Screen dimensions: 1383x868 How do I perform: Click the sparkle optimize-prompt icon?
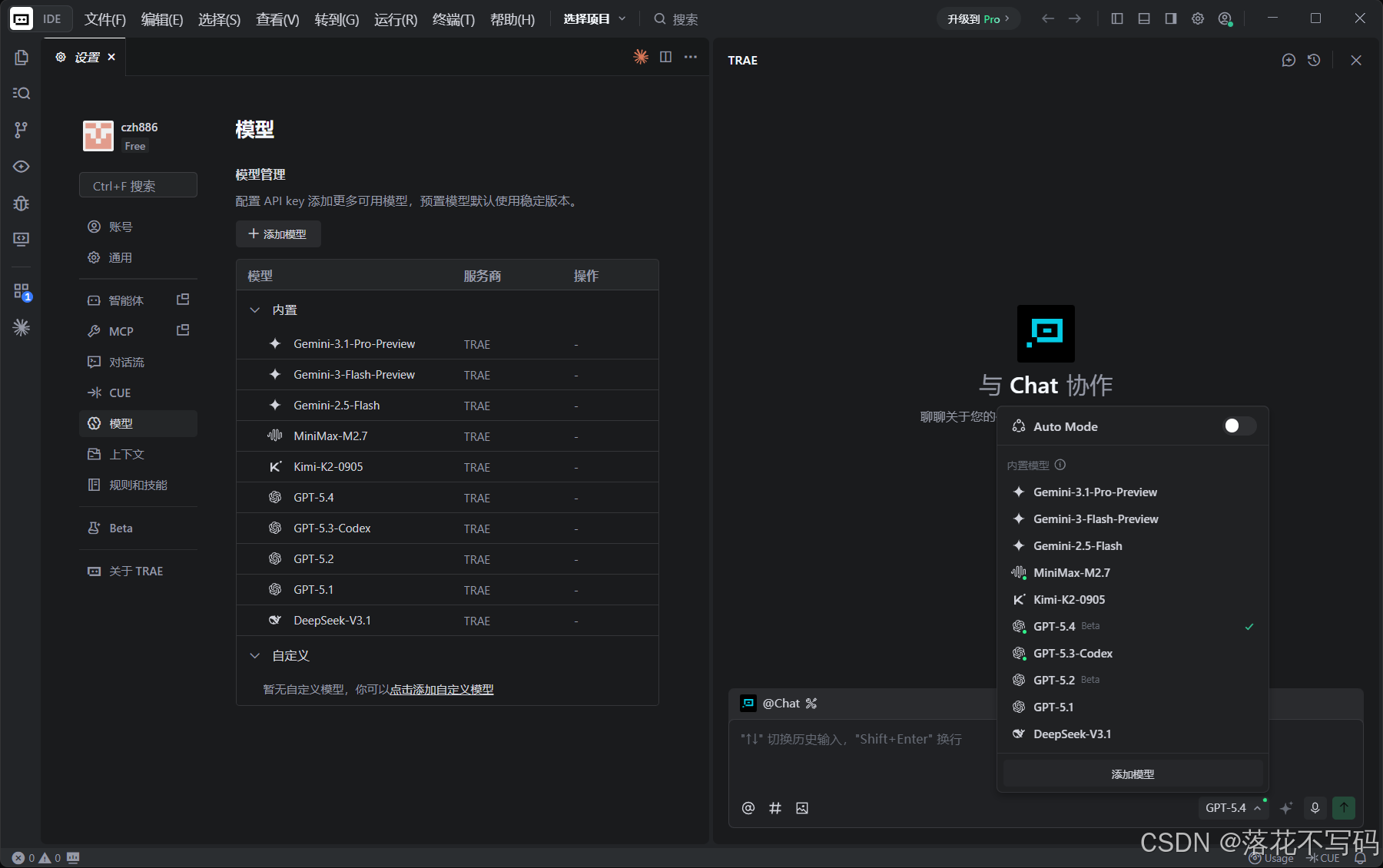click(1286, 808)
